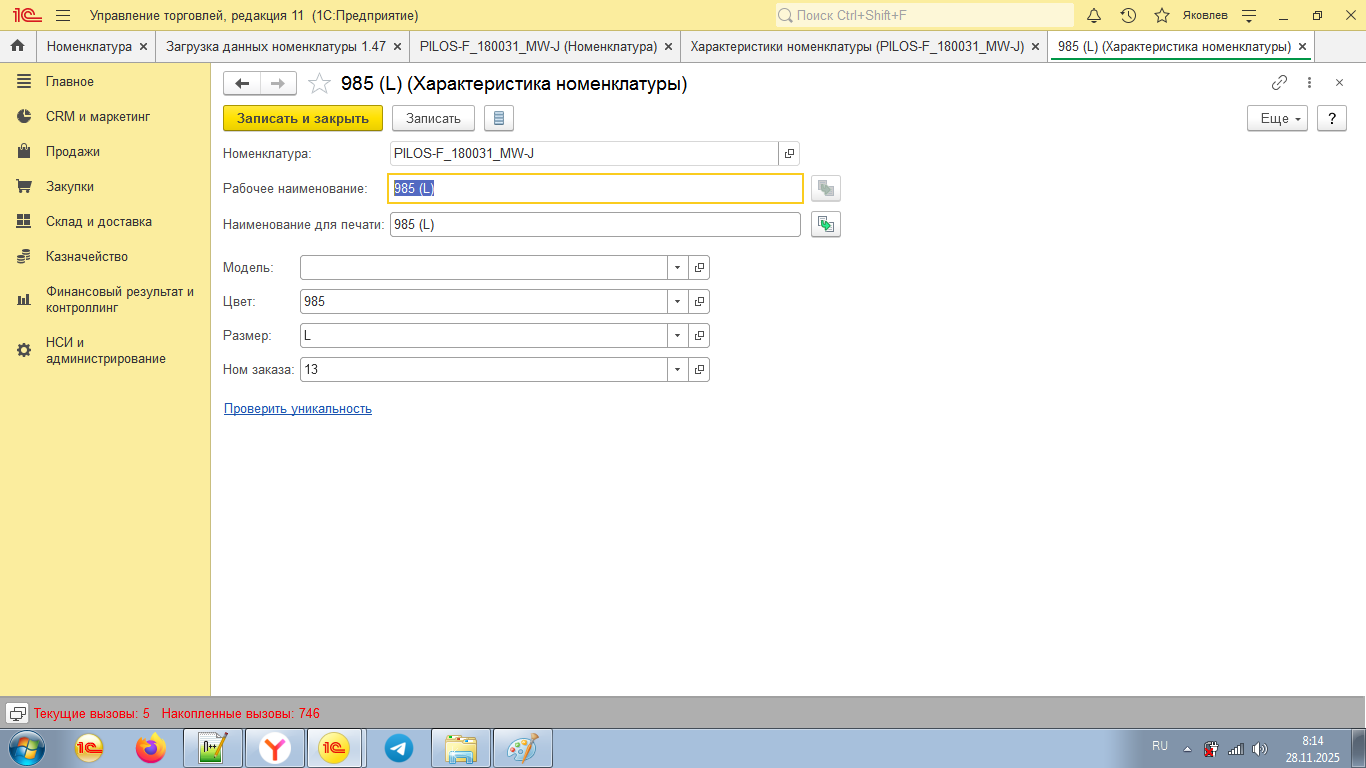Click the Яковлев user name
The width and height of the screenshot is (1366, 768).
coord(1205,16)
